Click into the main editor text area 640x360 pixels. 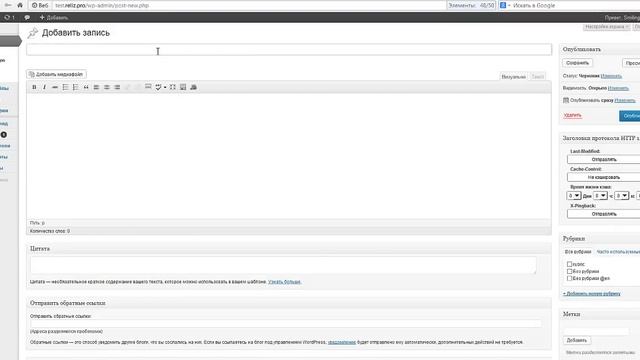pos(289,156)
